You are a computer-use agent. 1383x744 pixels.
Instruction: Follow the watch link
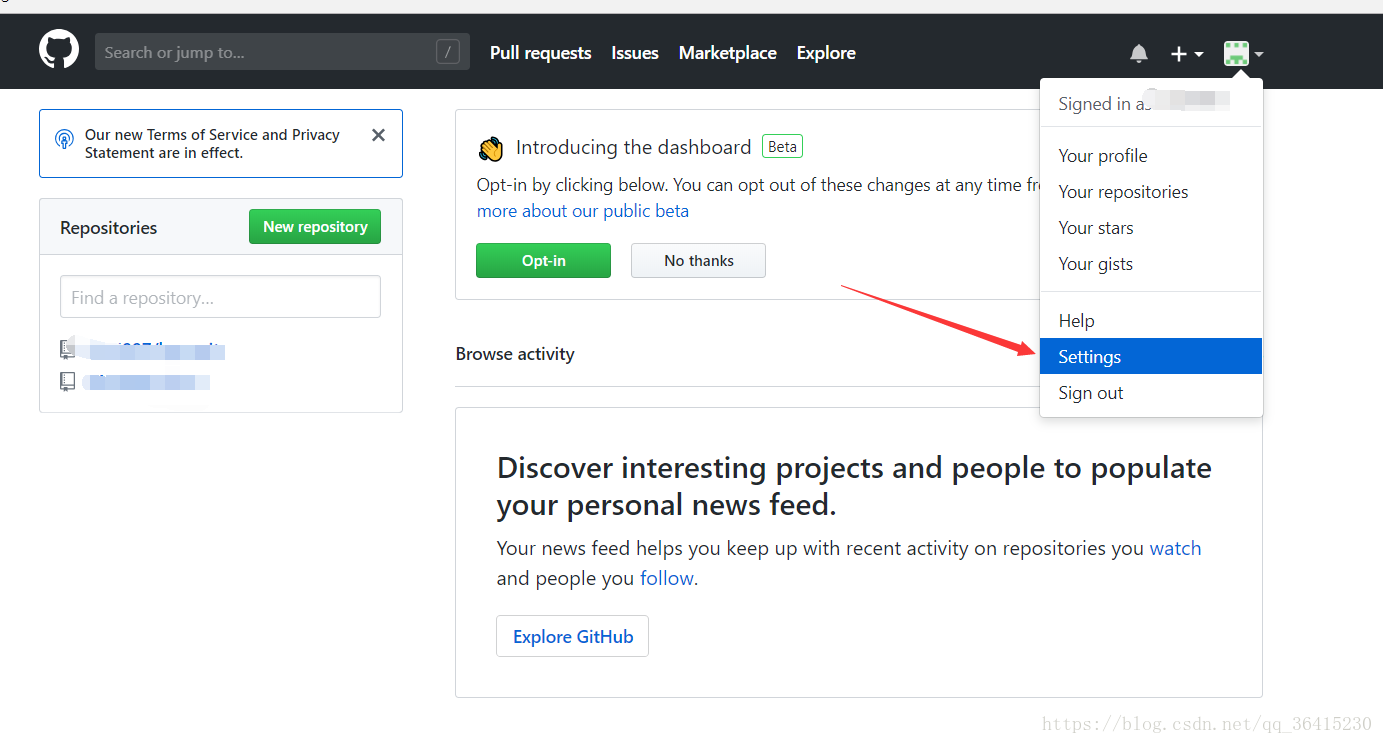tap(1175, 548)
